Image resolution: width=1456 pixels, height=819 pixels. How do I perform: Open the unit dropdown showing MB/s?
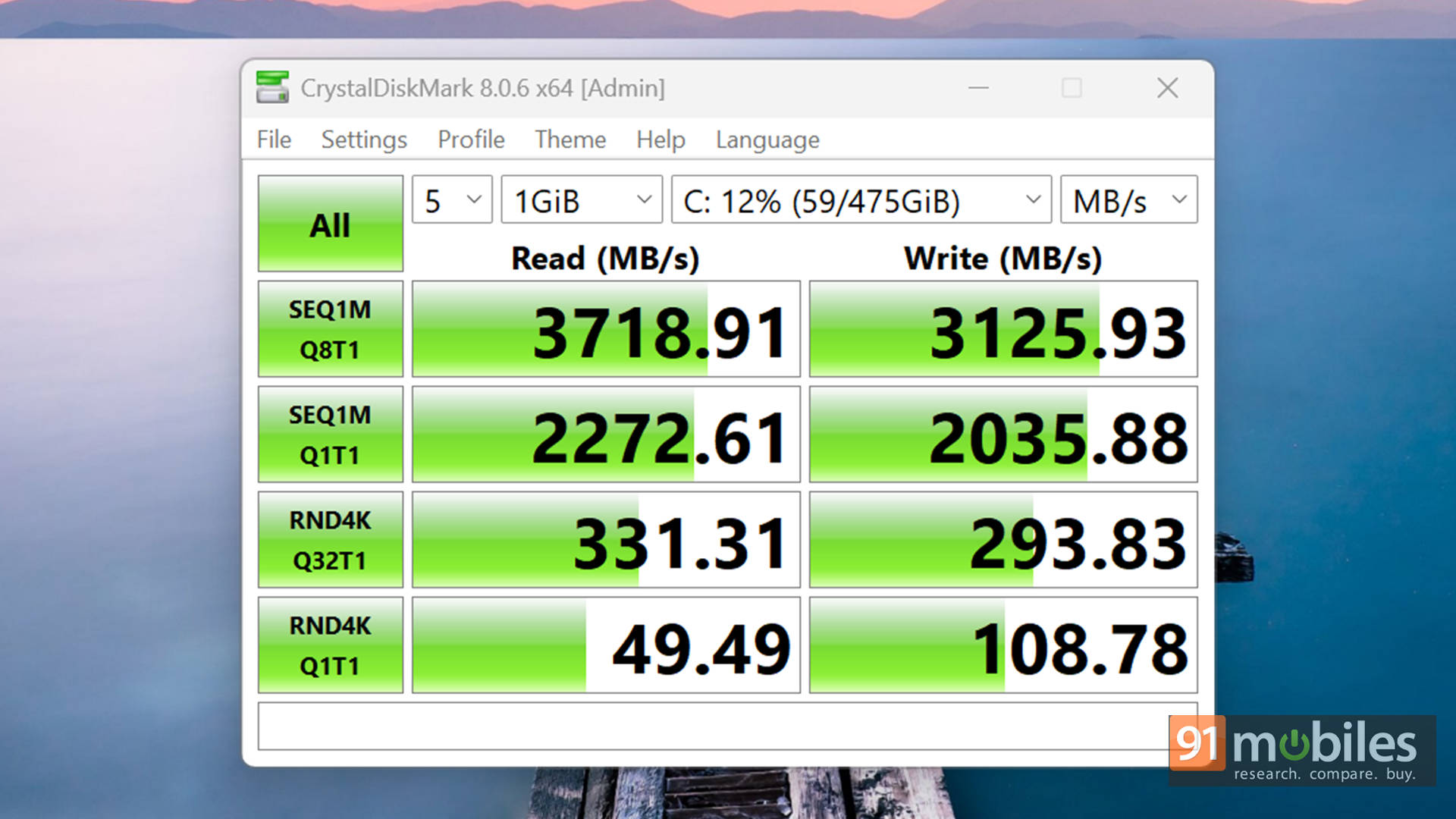click(1128, 199)
